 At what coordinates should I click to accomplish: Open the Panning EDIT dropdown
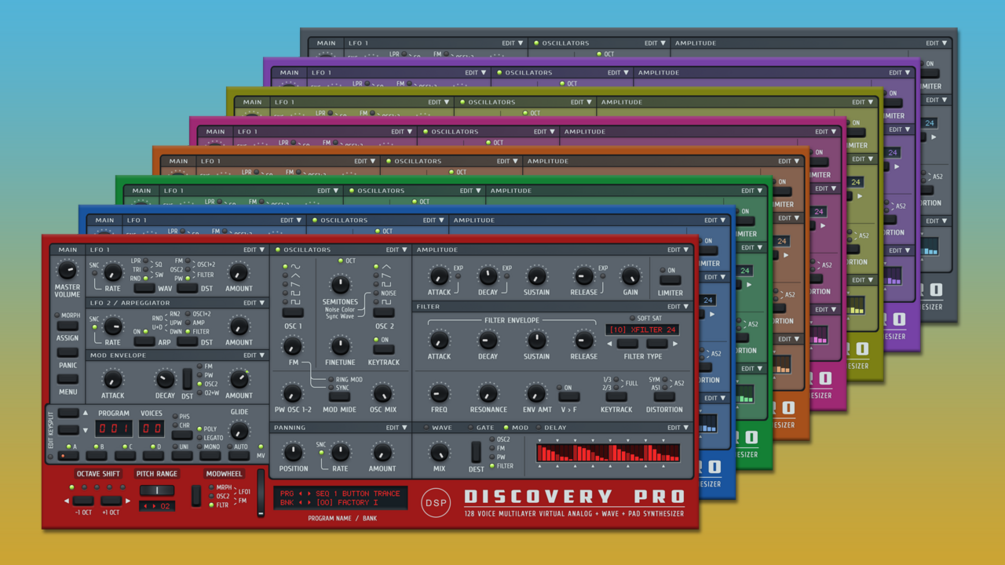396,427
